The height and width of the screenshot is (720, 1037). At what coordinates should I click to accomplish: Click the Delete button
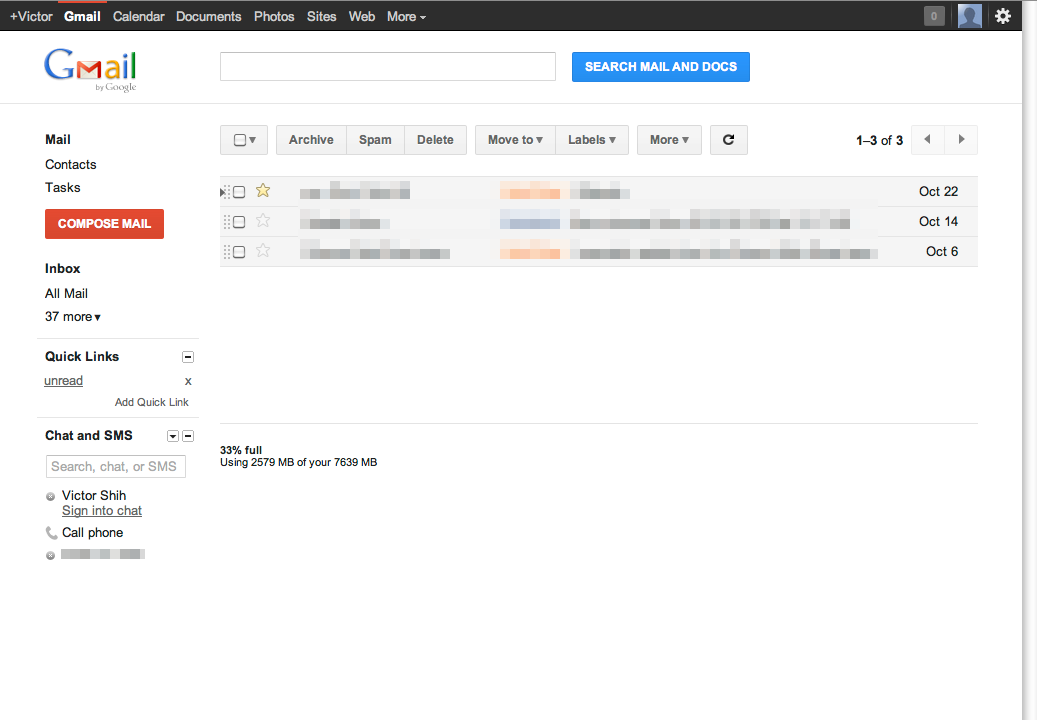pyautogui.click(x=435, y=140)
